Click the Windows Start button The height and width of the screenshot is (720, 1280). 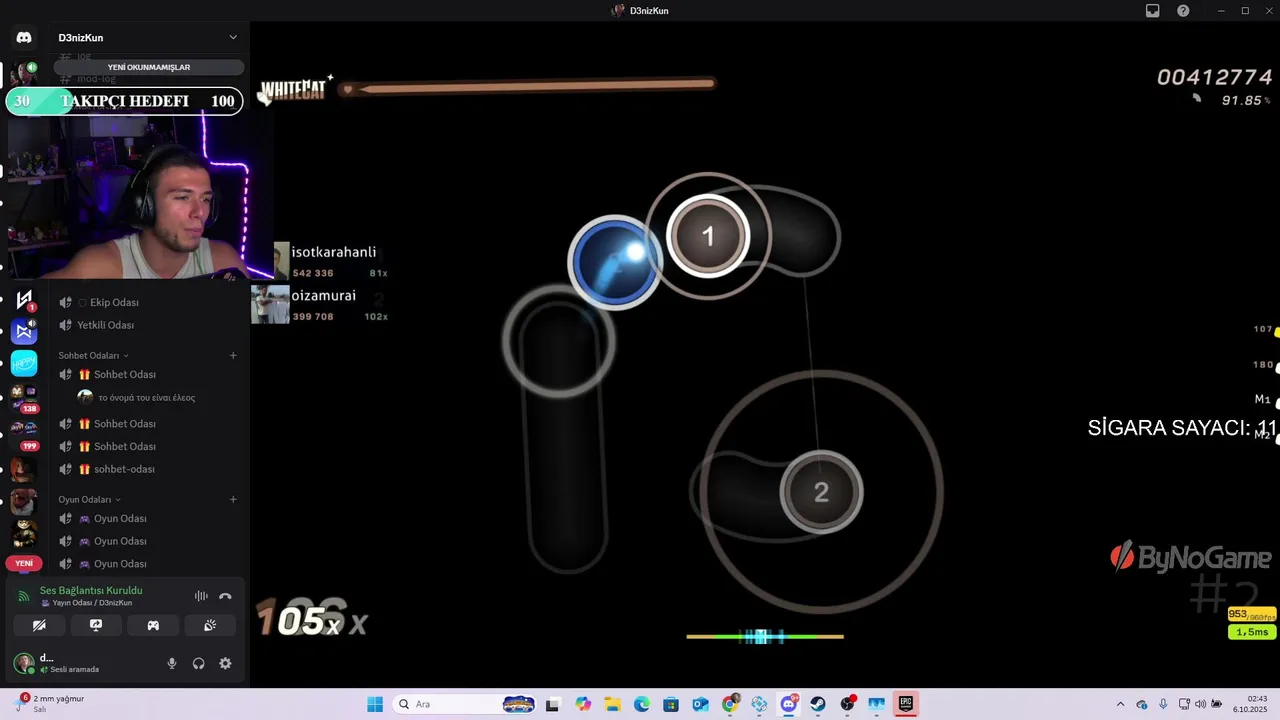[x=375, y=704]
